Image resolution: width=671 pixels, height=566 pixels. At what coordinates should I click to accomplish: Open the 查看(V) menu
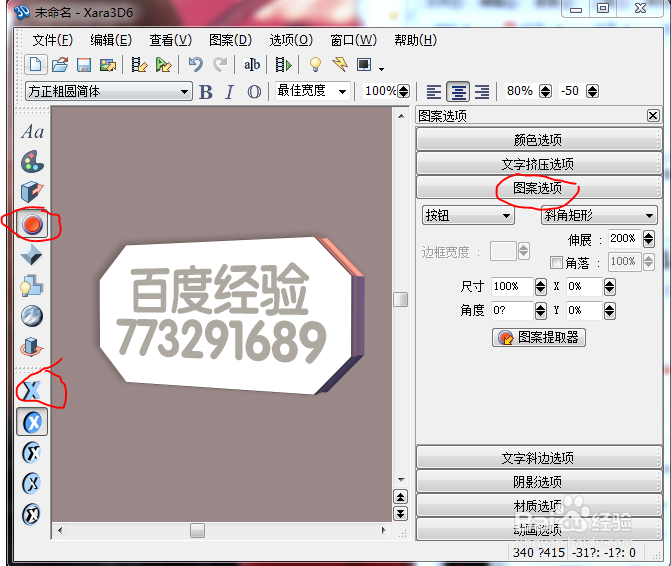coord(170,40)
